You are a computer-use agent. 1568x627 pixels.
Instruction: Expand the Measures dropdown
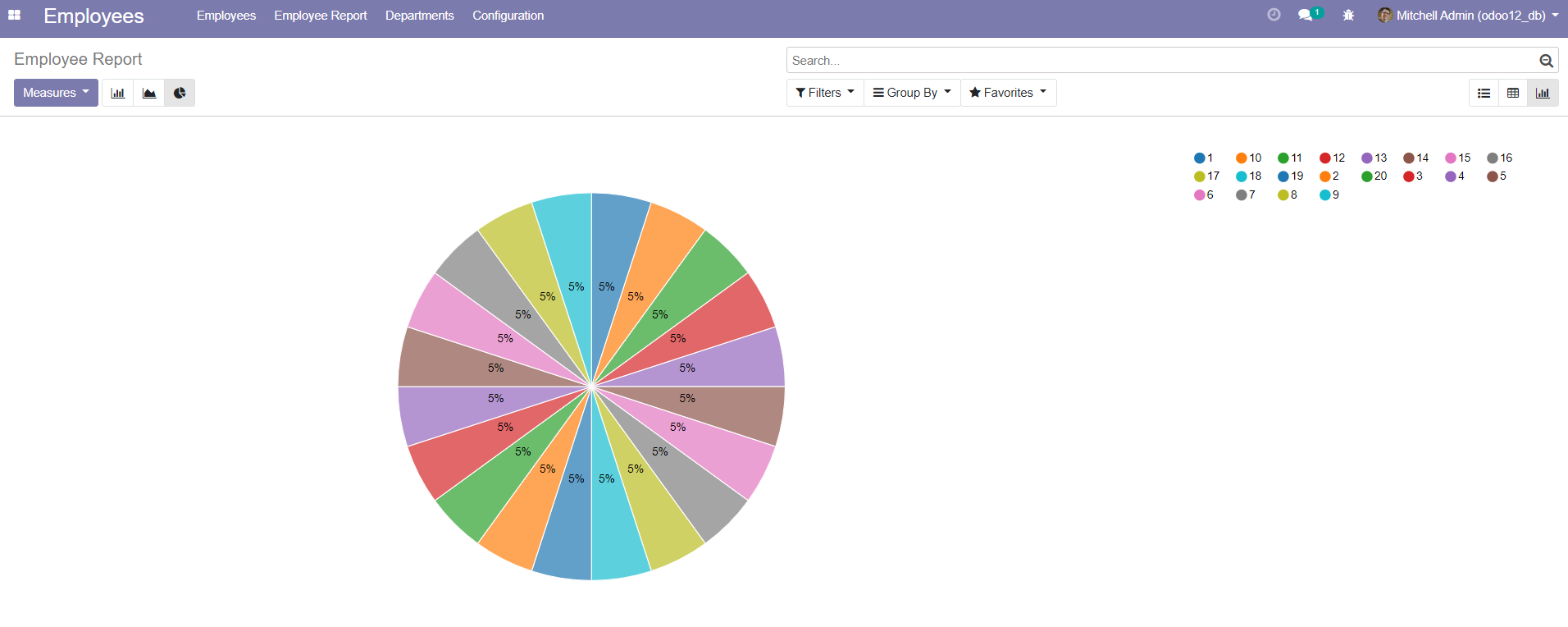point(56,93)
